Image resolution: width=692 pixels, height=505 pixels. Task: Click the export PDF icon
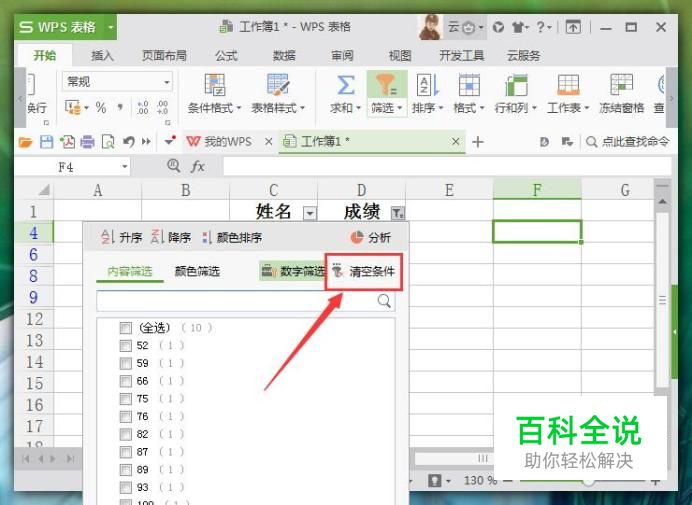(x=67, y=142)
